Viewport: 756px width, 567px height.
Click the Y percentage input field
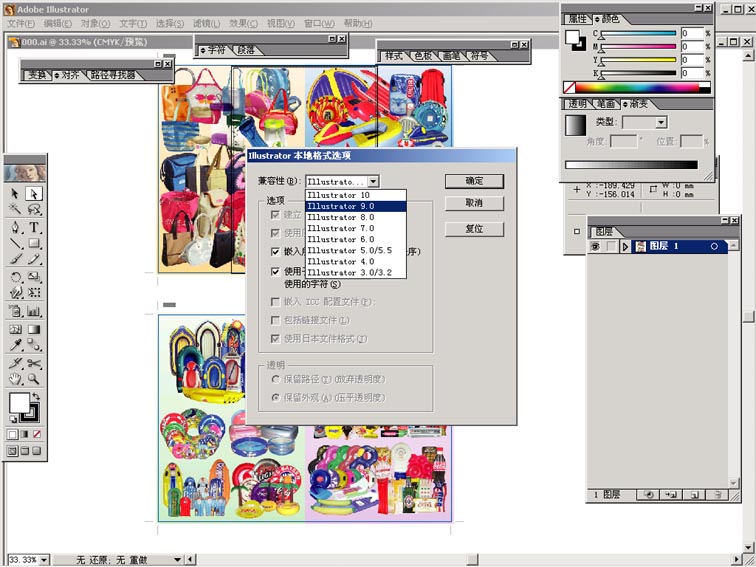[692, 60]
